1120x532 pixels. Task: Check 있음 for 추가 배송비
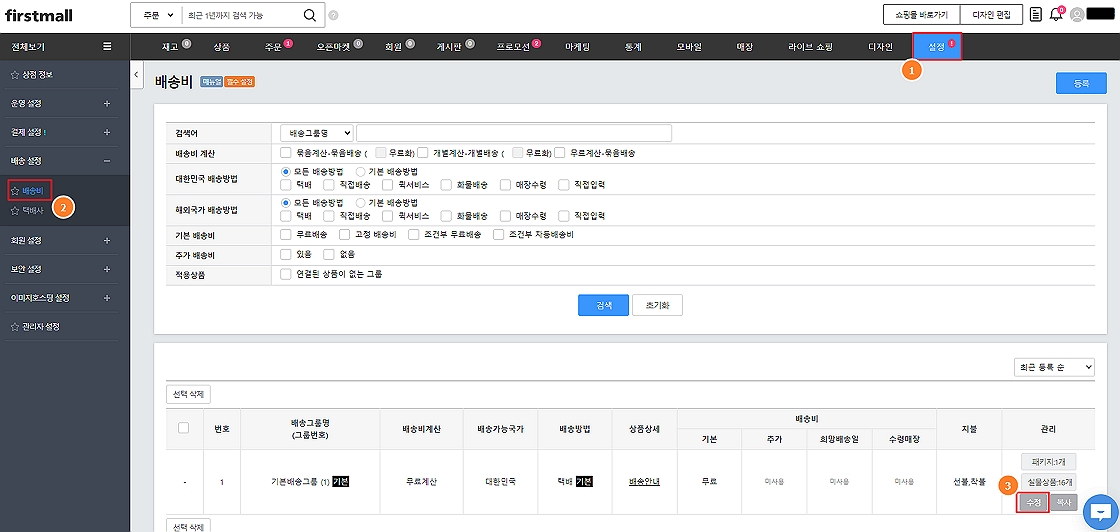(286, 254)
